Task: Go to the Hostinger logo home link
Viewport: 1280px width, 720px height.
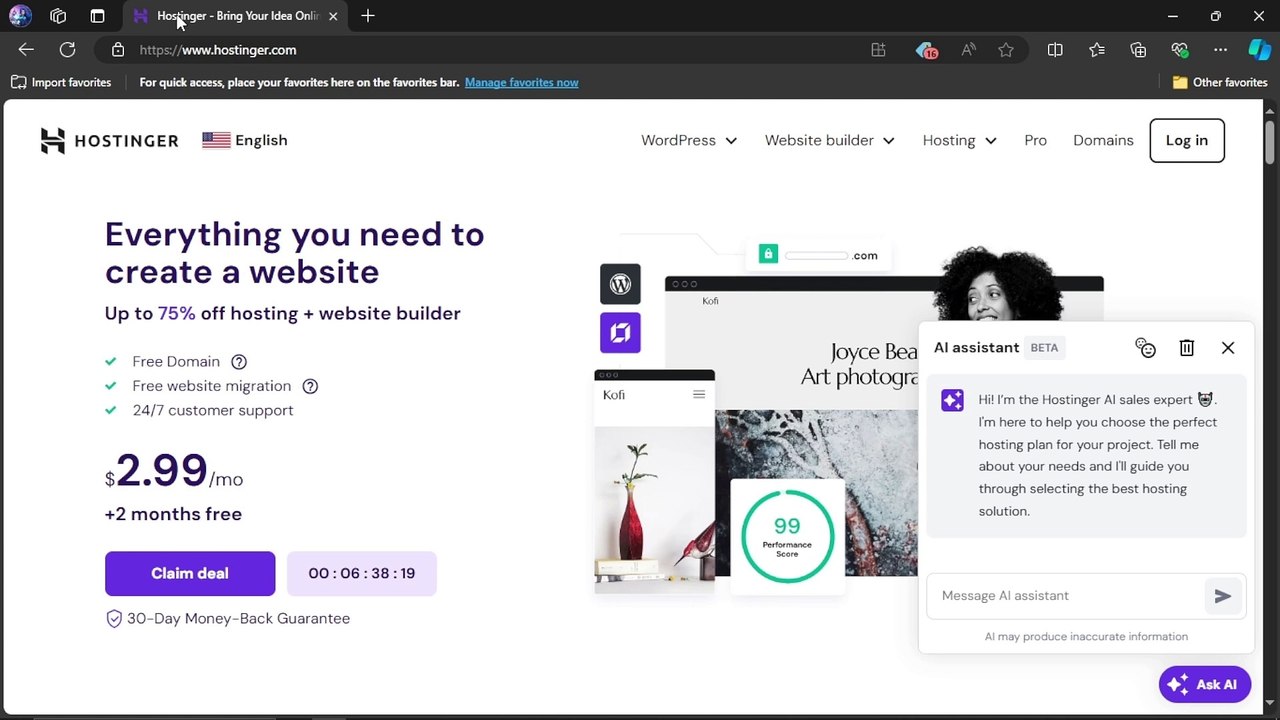Action: pyautogui.click(x=110, y=141)
